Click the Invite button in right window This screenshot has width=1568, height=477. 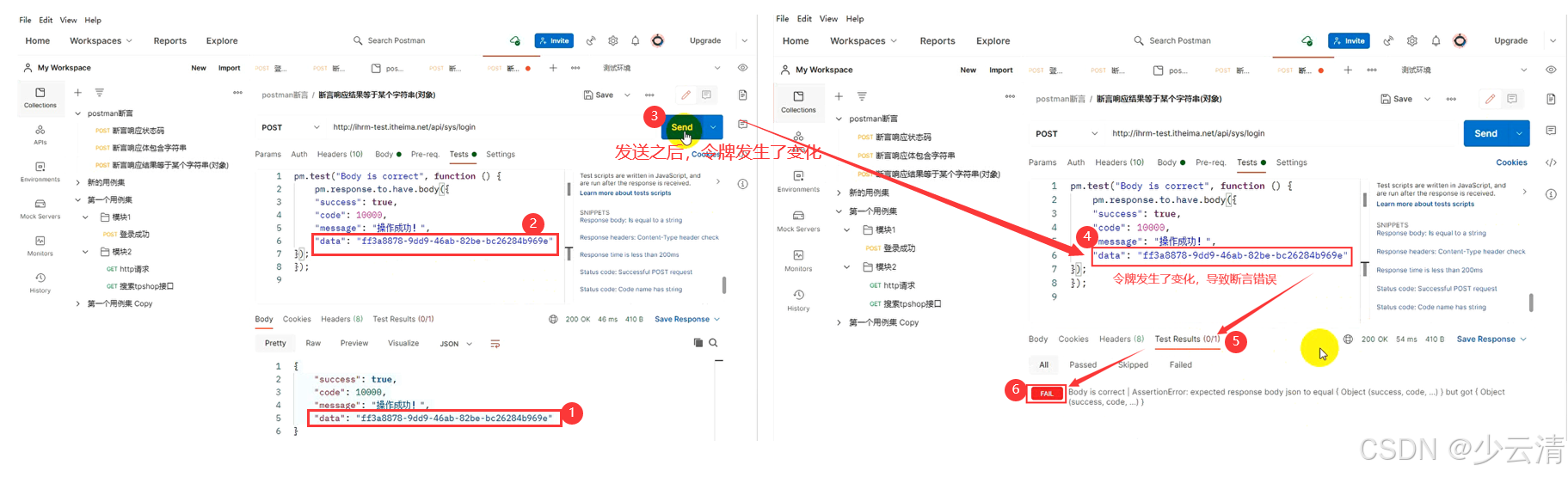[x=1349, y=40]
